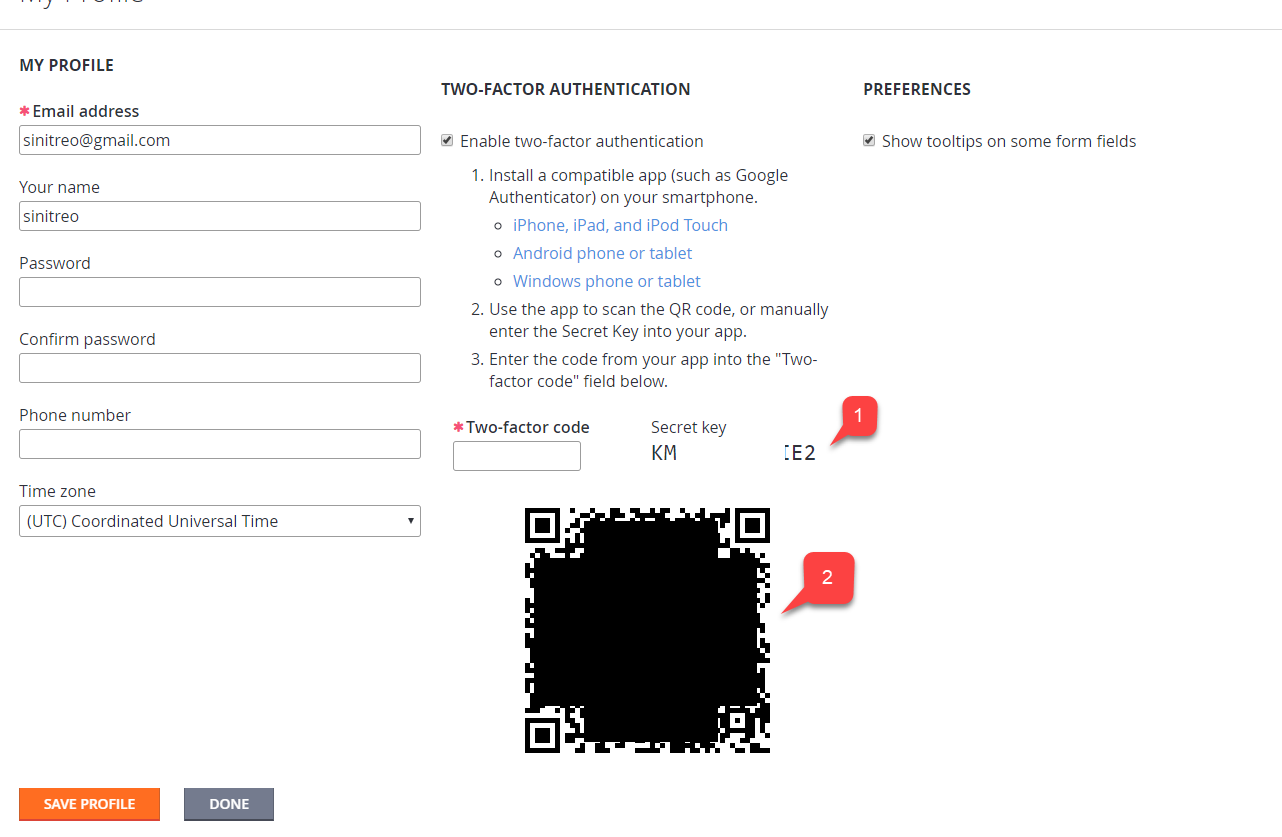Image resolution: width=1282 pixels, height=837 pixels.
Task: Expand the Coordinated Universal Time selector arrow
Action: click(x=410, y=521)
